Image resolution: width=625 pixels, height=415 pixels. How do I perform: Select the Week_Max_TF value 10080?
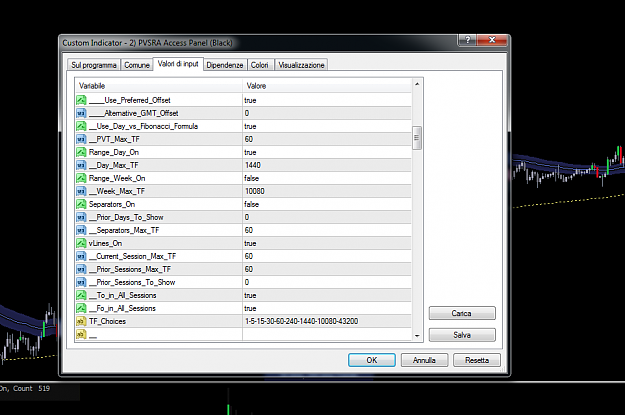click(x=255, y=191)
